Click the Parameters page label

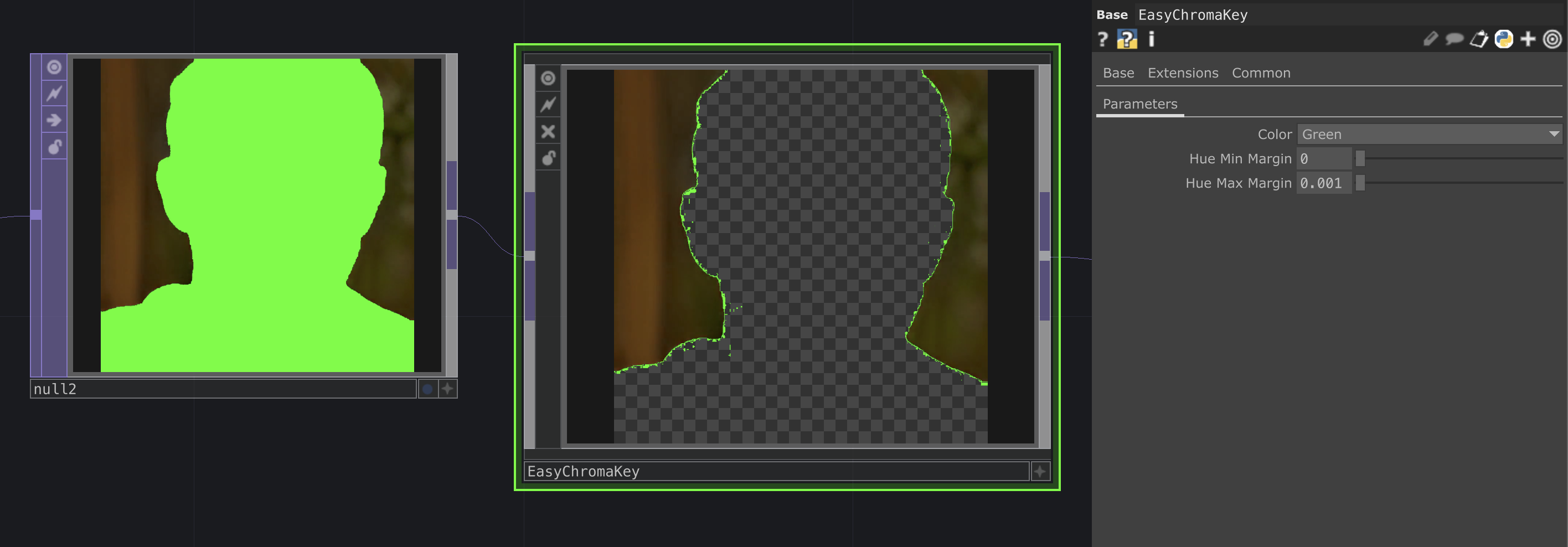pos(1139,104)
